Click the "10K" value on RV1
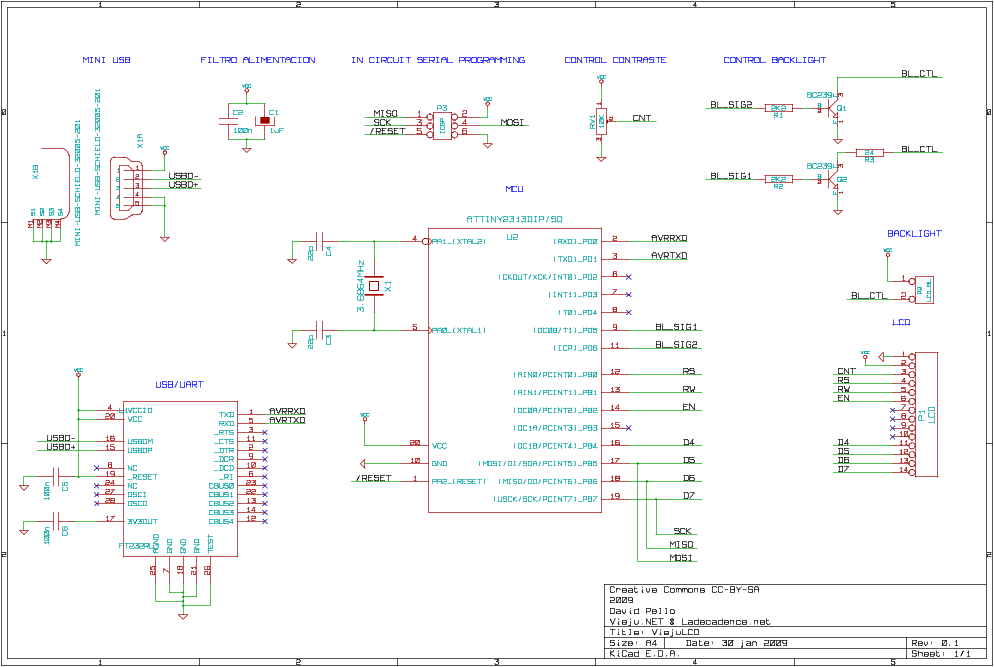 point(602,120)
